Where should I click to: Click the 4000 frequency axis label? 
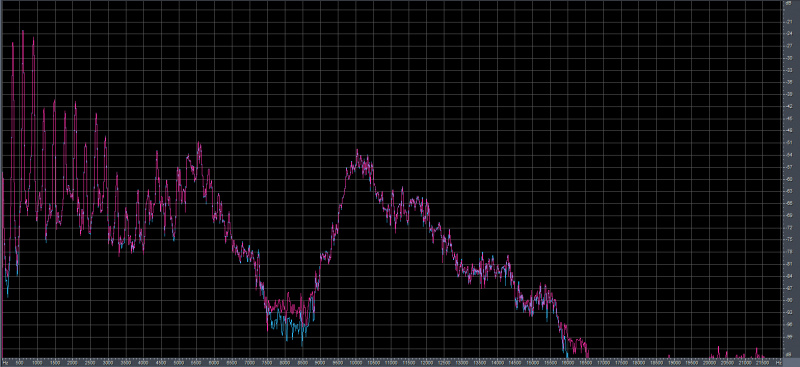(x=143, y=363)
